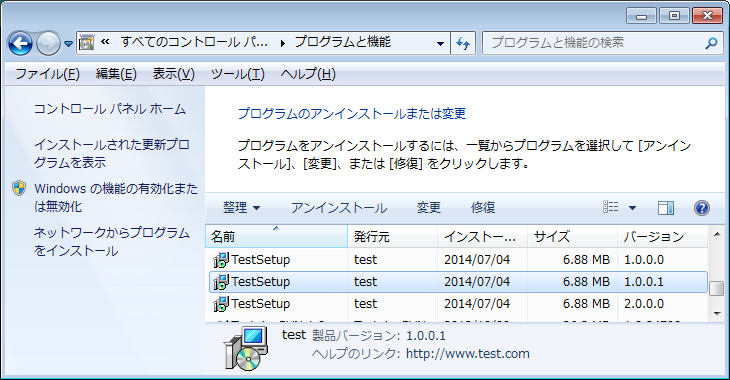This screenshot has width=730, height=380.
Task: Close the Programs and Features window
Action: [707, 16]
